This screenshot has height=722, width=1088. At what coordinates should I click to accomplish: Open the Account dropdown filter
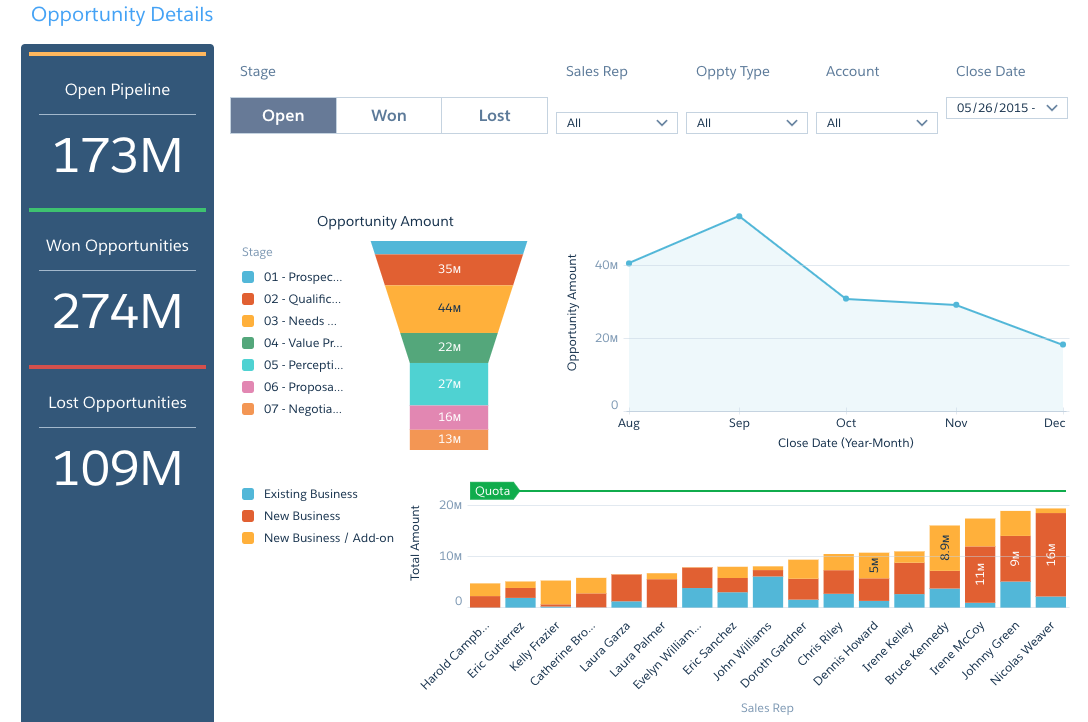876,122
